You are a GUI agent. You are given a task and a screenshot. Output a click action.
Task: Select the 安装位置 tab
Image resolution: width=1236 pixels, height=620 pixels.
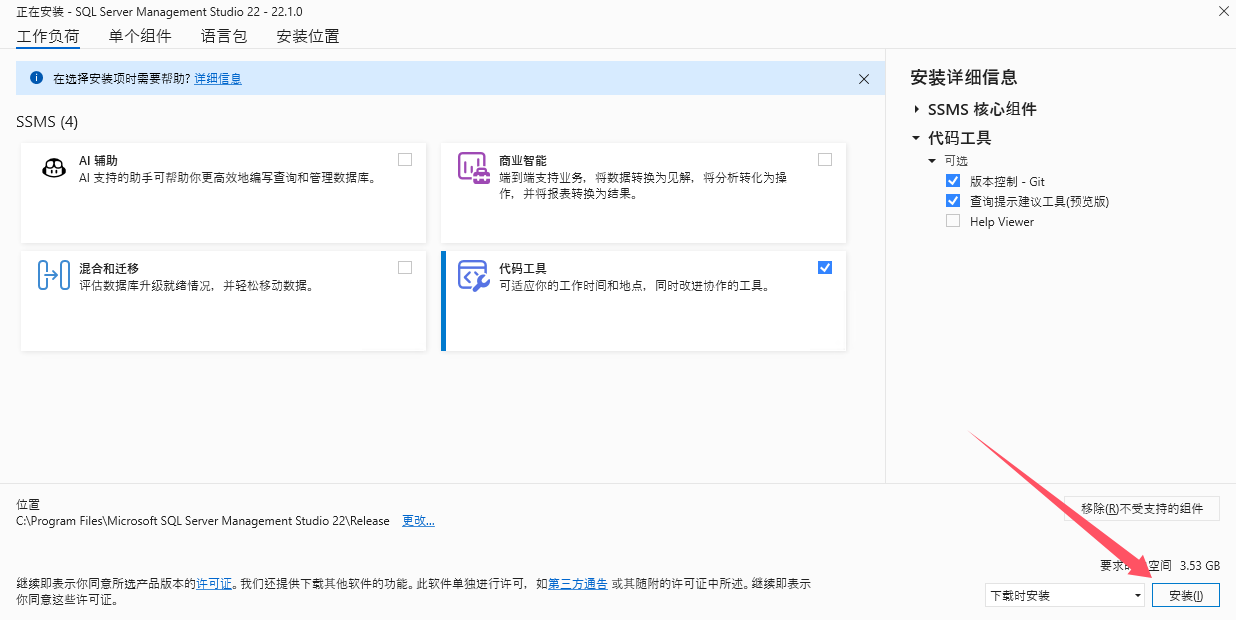coord(310,36)
